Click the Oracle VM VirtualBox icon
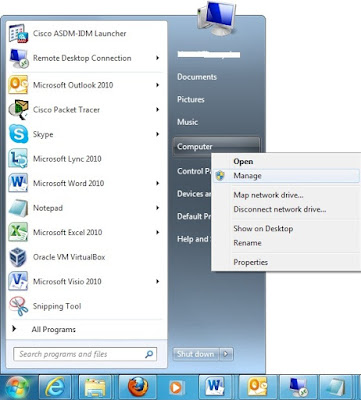Screen dimensions: 361x400 click(18, 257)
